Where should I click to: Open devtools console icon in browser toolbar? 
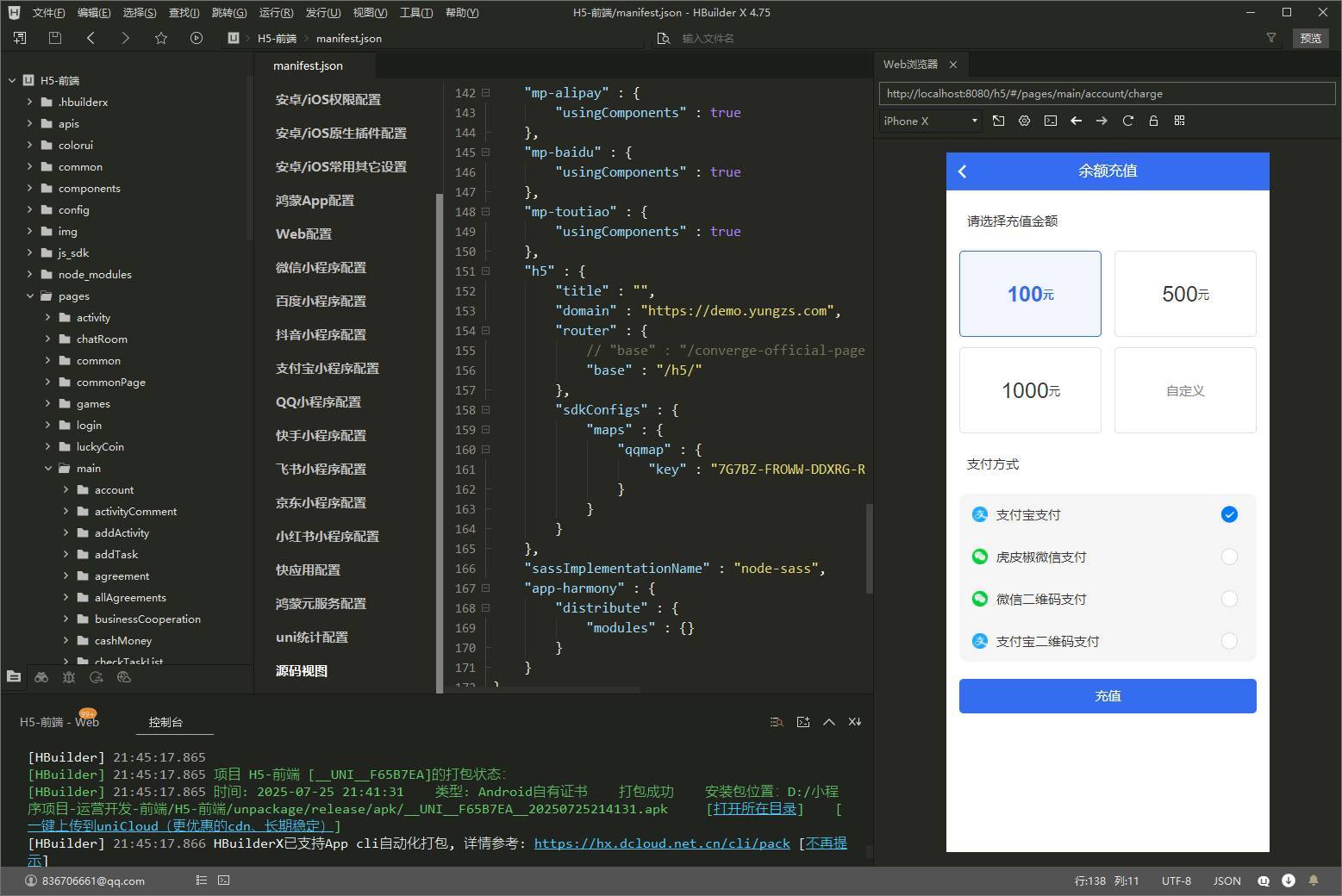pos(1050,121)
